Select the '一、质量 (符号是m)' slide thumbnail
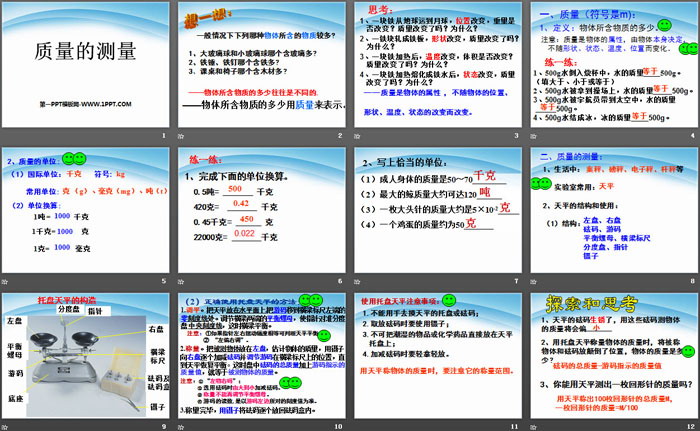Viewport: 700px width, 431px height. (x=614, y=65)
